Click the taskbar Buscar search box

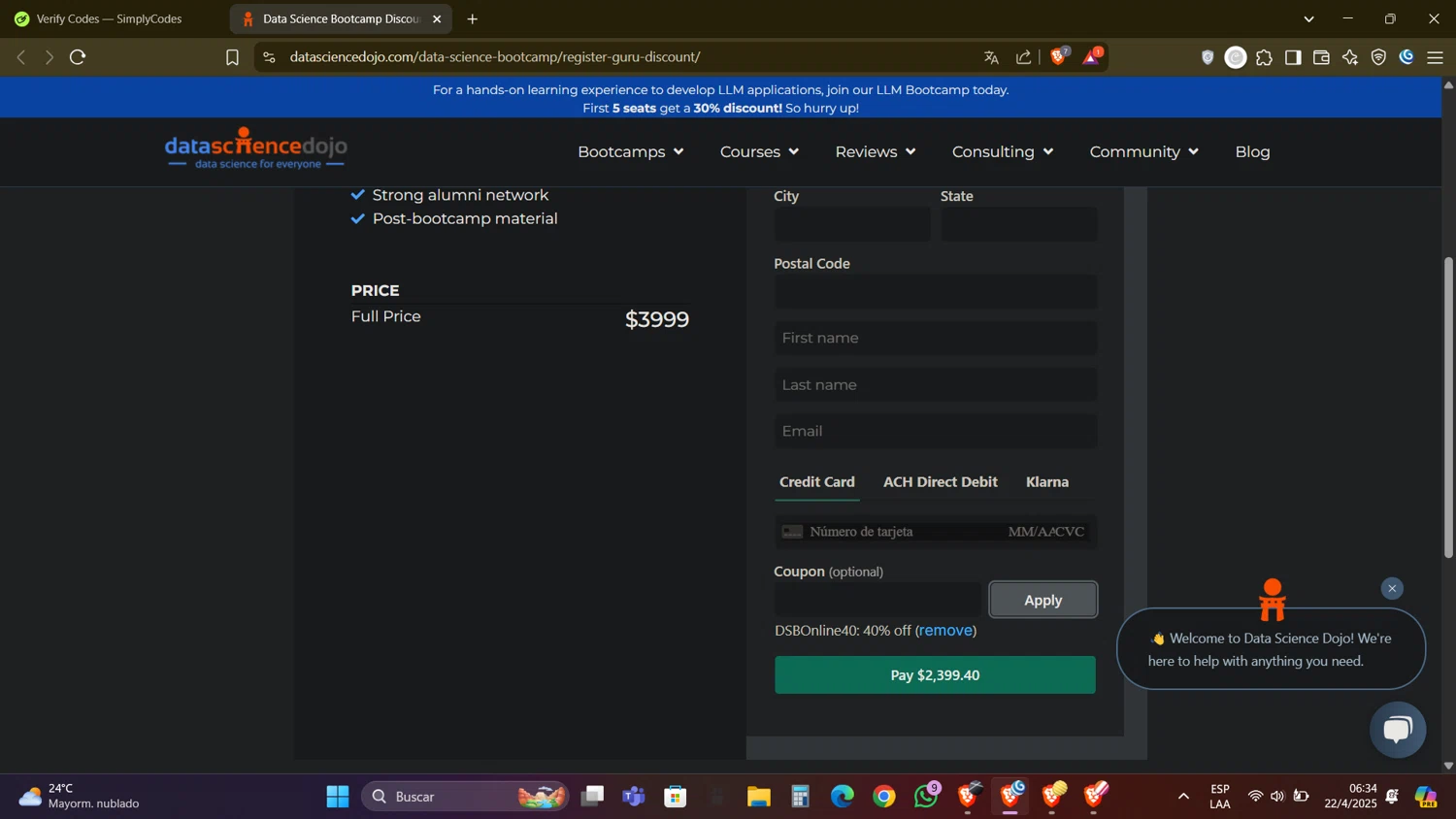[465, 797]
